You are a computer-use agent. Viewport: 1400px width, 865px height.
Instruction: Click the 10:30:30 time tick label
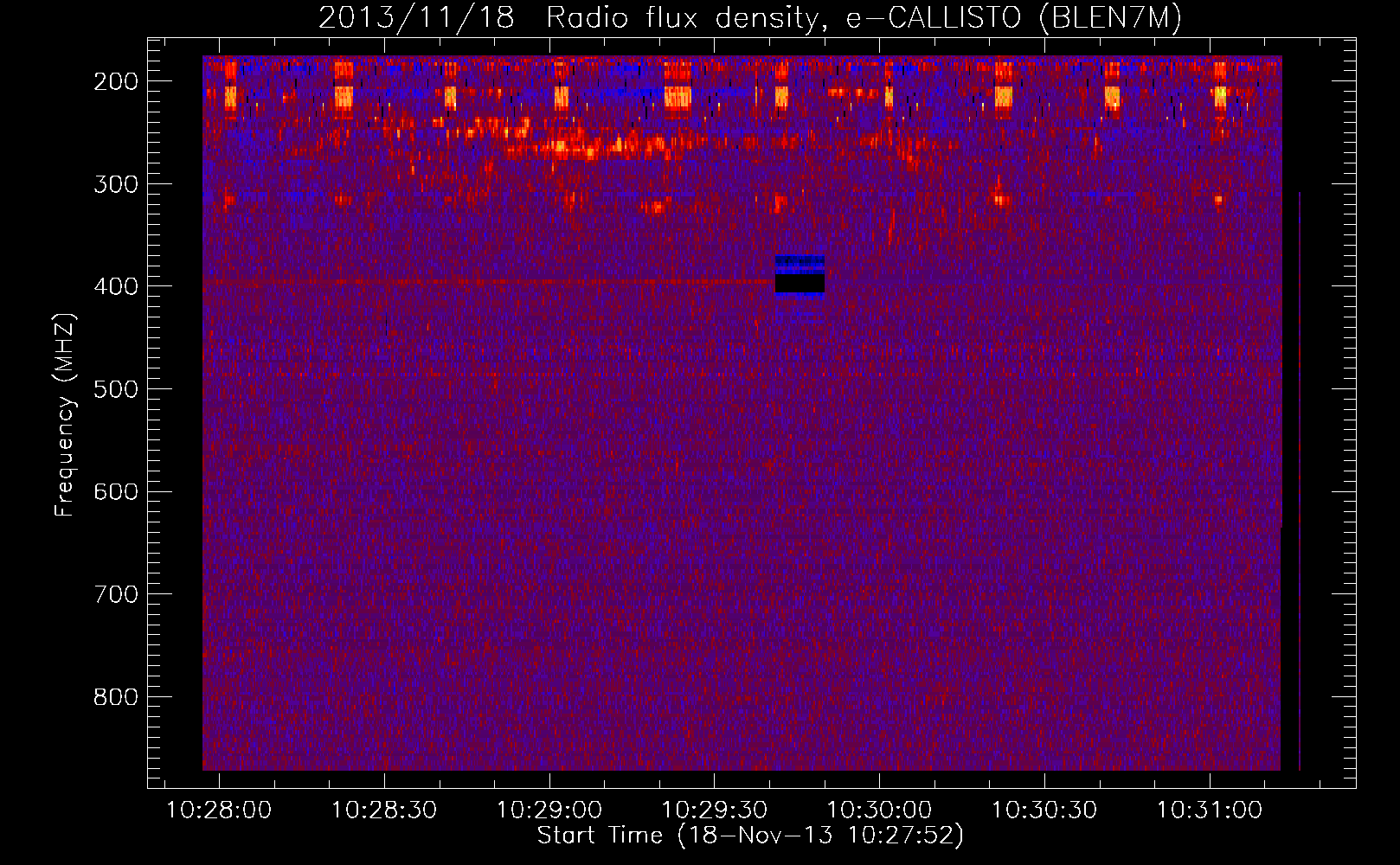(x=1044, y=811)
